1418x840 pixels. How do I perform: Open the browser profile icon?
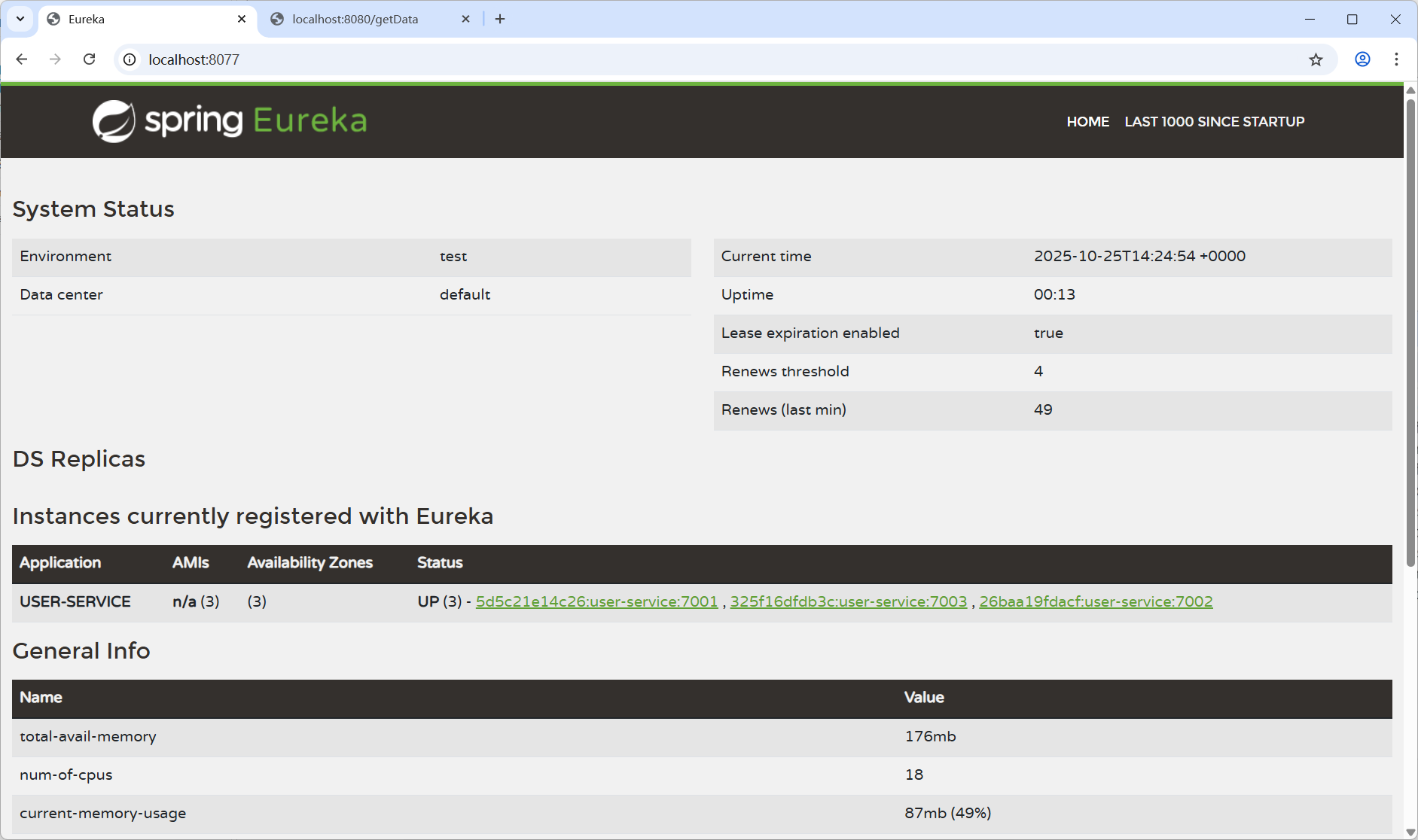point(1362,59)
